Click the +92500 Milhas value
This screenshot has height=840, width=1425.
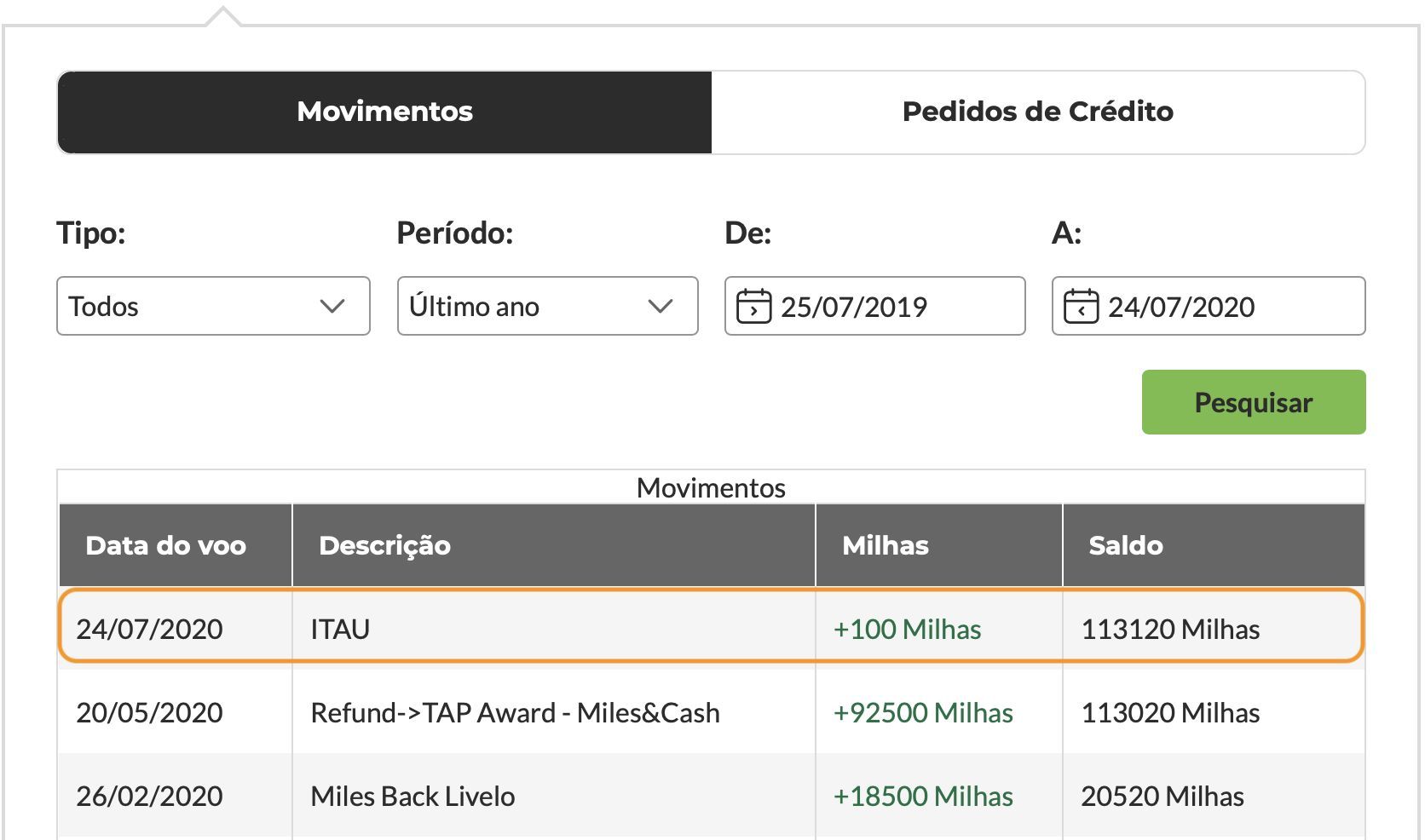coord(923,712)
